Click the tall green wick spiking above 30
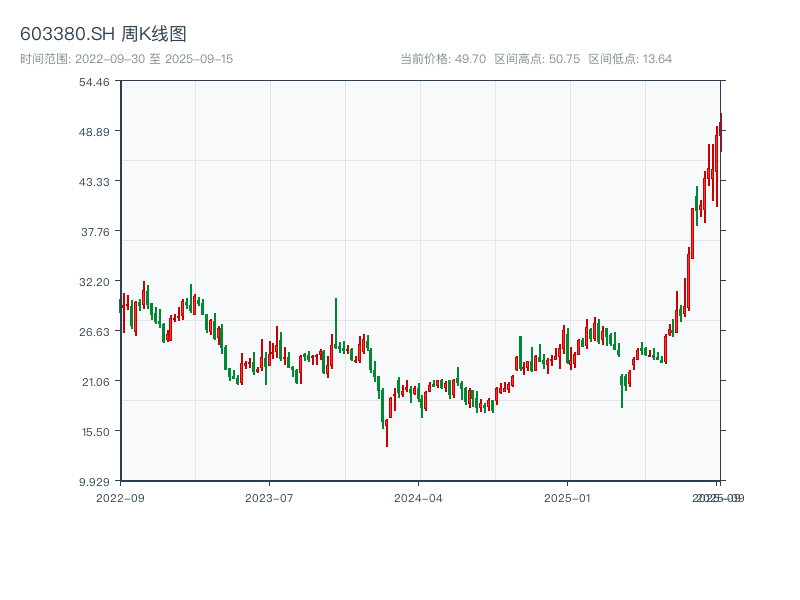 [336, 312]
